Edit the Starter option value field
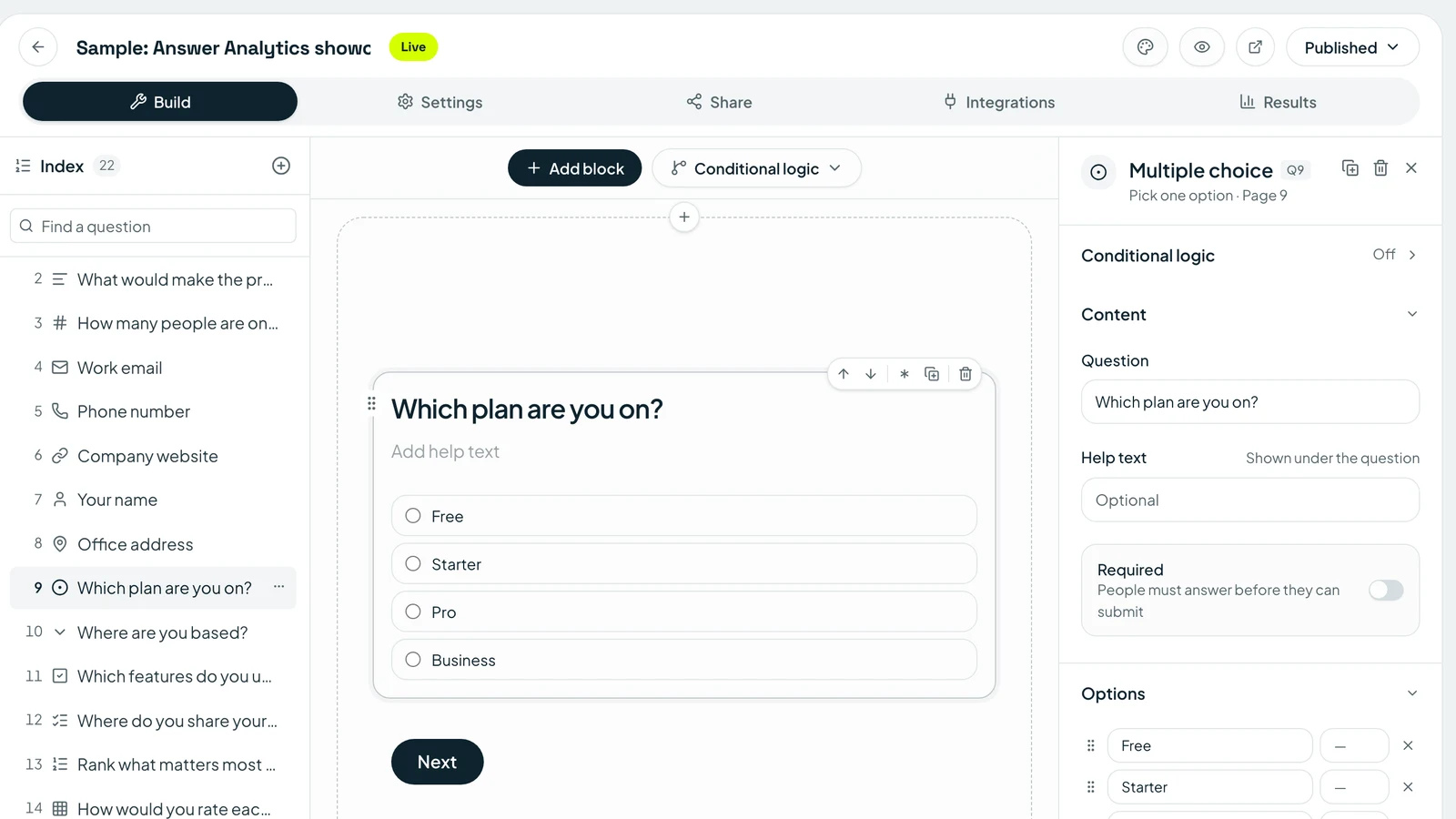 point(1354,787)
